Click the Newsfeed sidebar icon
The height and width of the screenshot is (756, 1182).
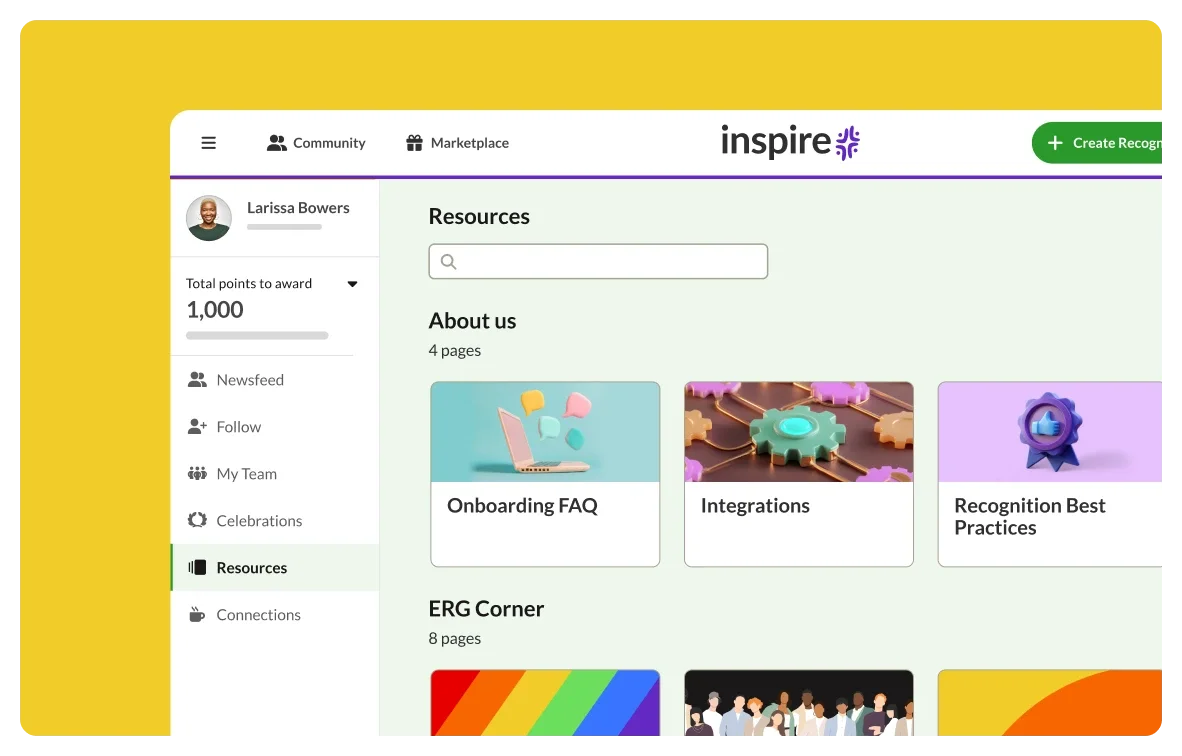[197, 379]
